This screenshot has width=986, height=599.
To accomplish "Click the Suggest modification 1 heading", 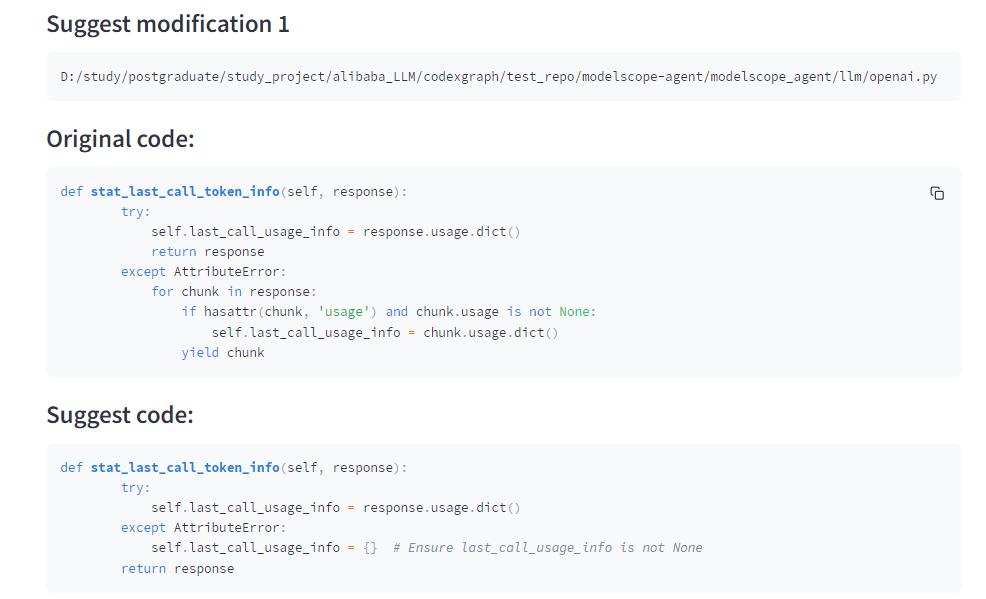I will pyautogui.click(x=168, y=24).
